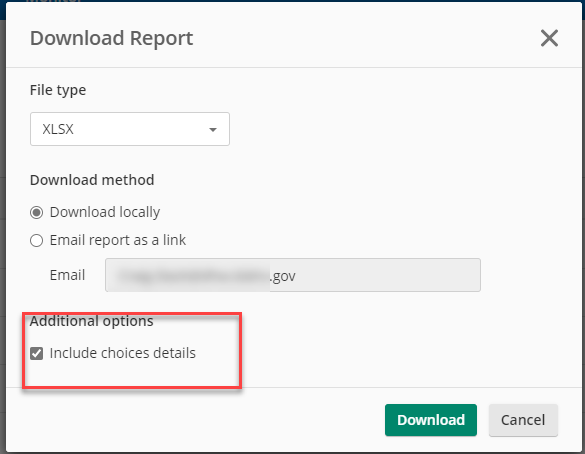Click the dropdown arrow beside XLSX
The image size is (585, 454).
click(x=213, y=130)
